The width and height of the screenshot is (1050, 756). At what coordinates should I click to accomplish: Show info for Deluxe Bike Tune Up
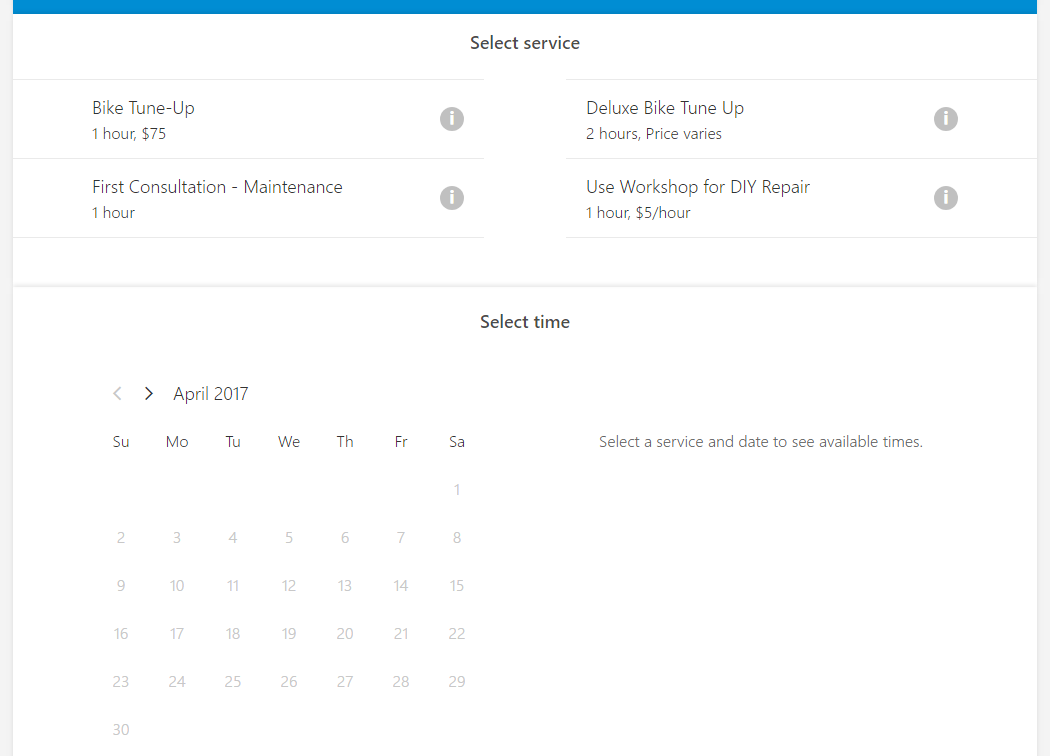[x=946, y=119]
